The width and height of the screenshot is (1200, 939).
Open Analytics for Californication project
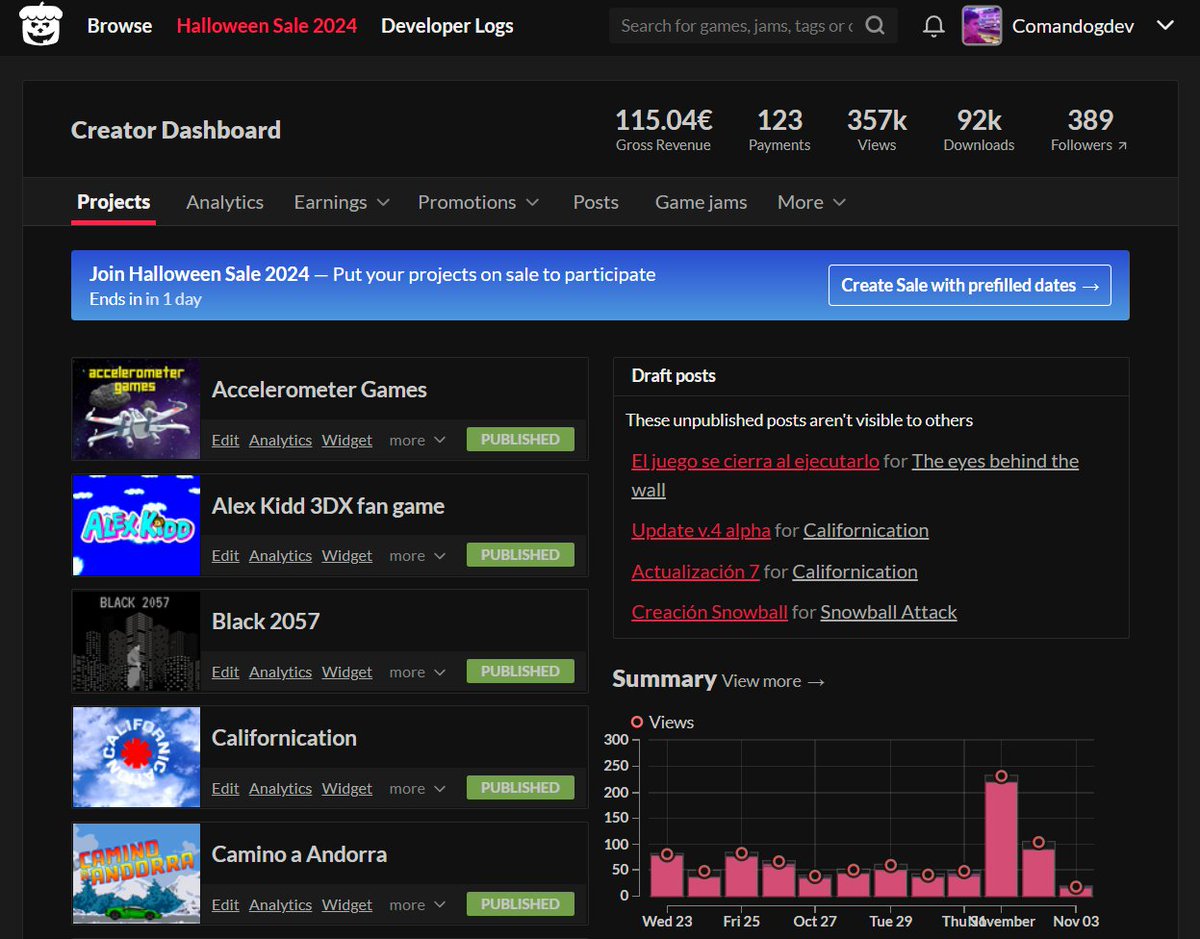click(x=280, y=788)
